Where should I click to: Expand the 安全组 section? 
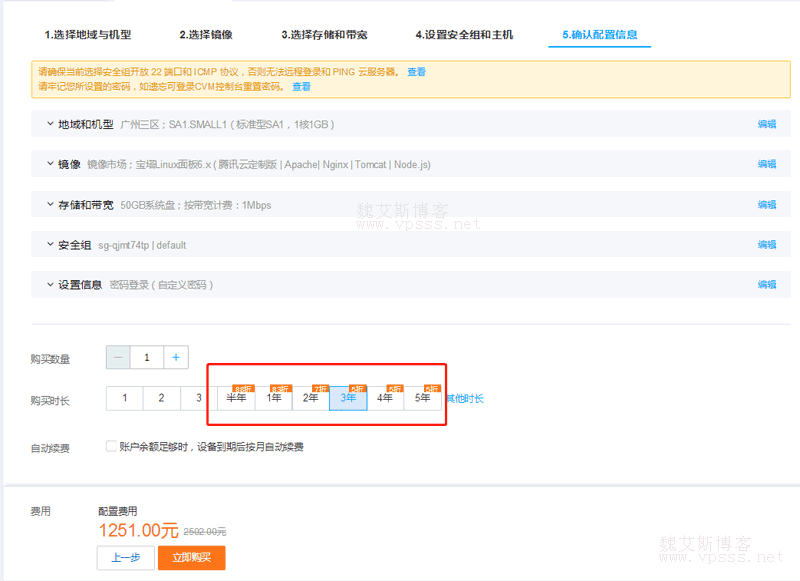[x=50, y=244]
